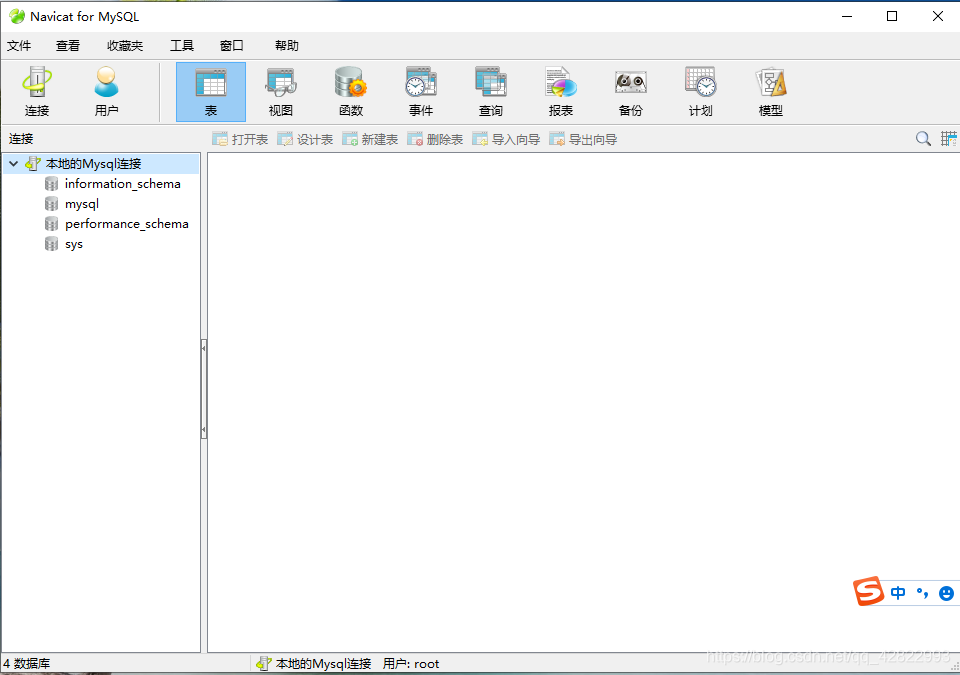Maximize the Navicat window
The width and height of the screenshot is (960, 675).
[892, 17]
